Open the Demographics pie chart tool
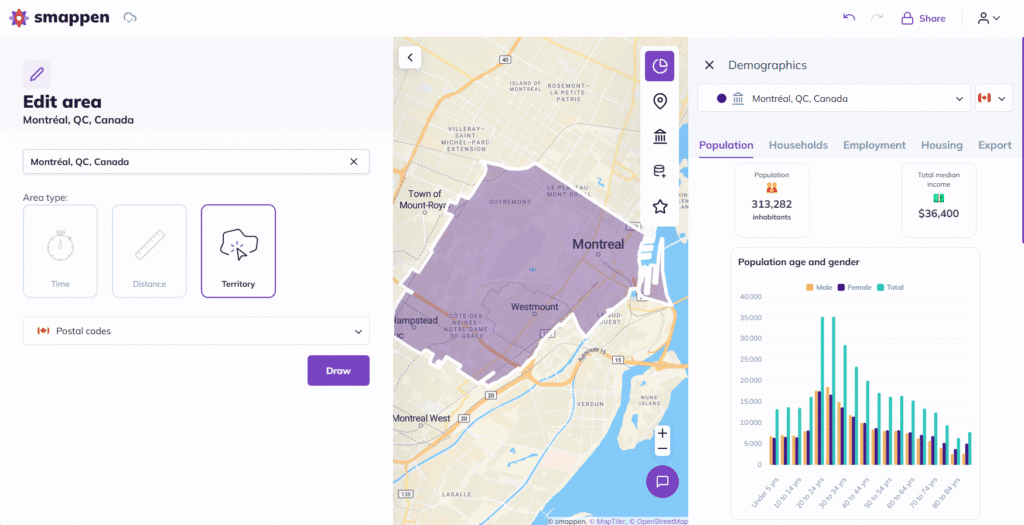 point(660,66)
